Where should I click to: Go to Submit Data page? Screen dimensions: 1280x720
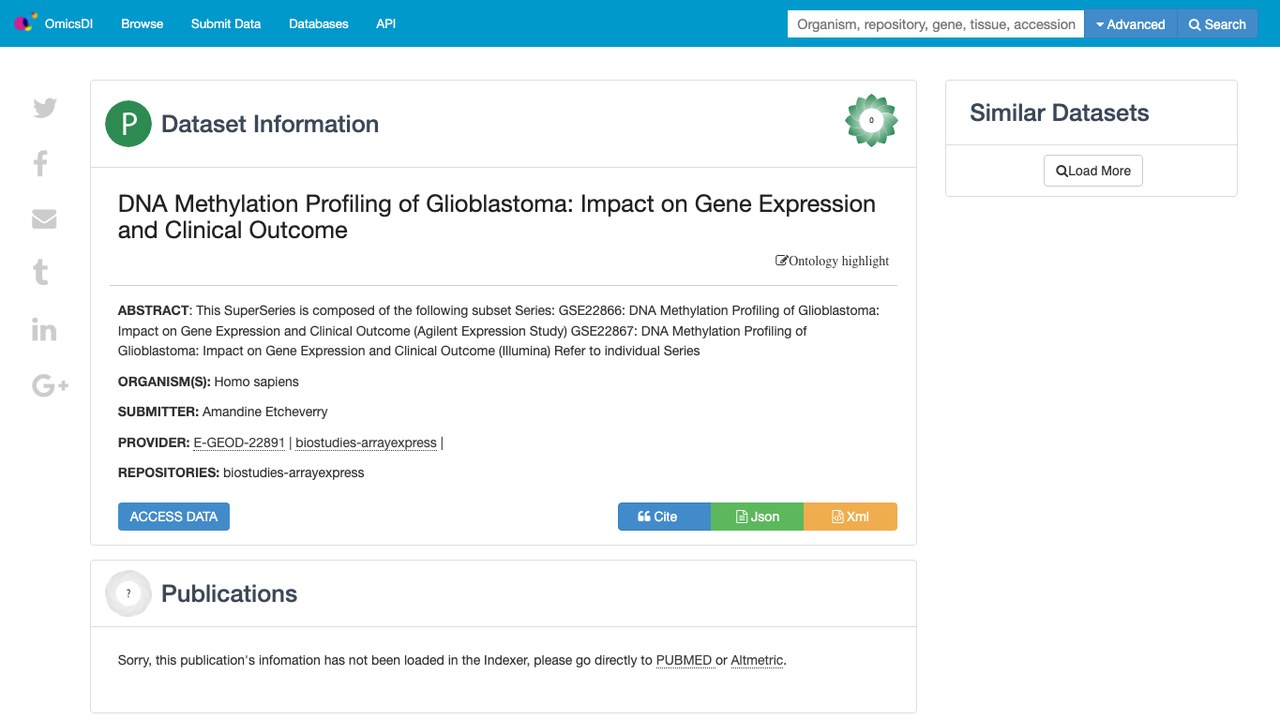coord(226,23)
